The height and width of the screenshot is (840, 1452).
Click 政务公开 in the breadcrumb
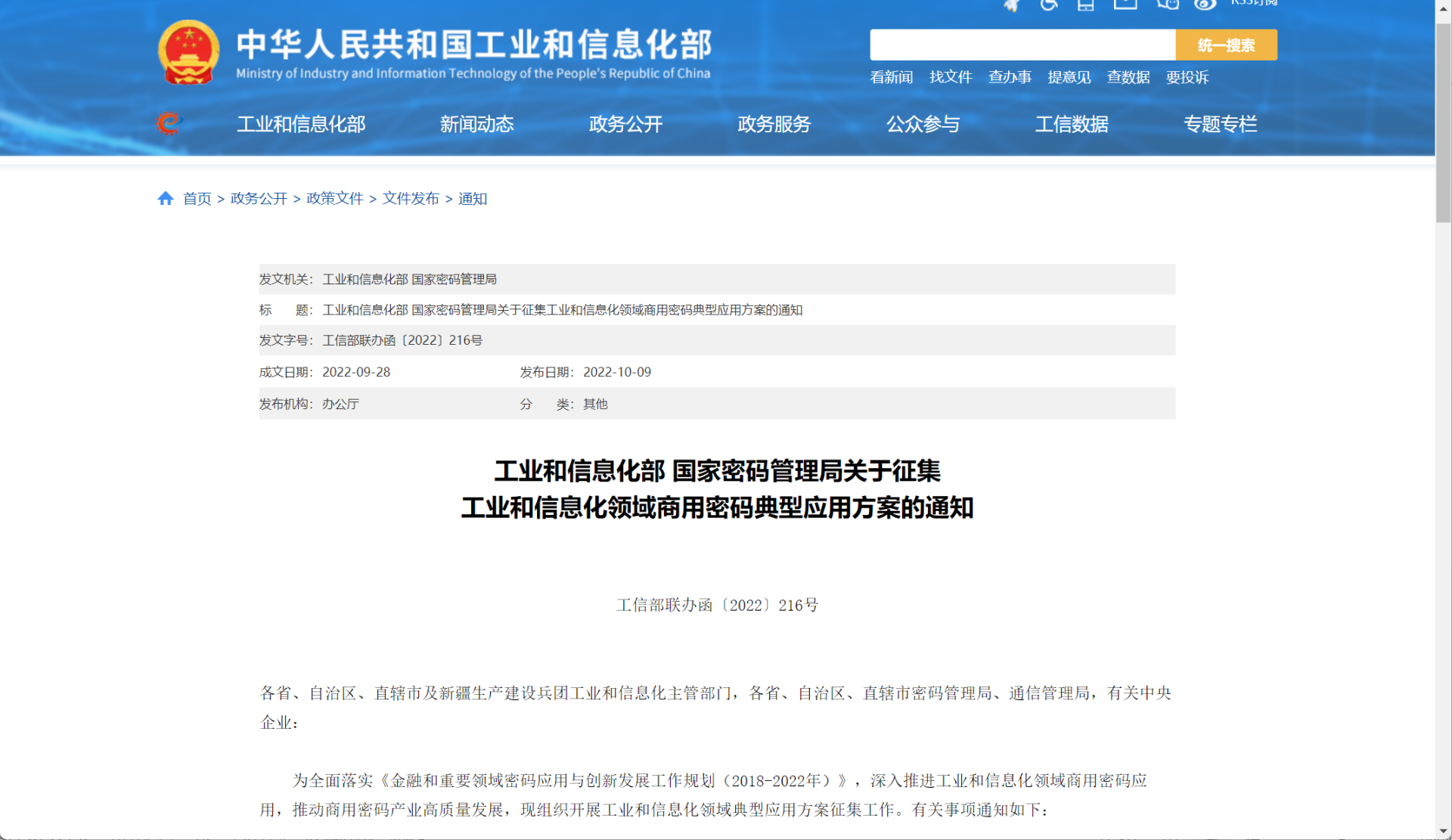click(259, 199)
